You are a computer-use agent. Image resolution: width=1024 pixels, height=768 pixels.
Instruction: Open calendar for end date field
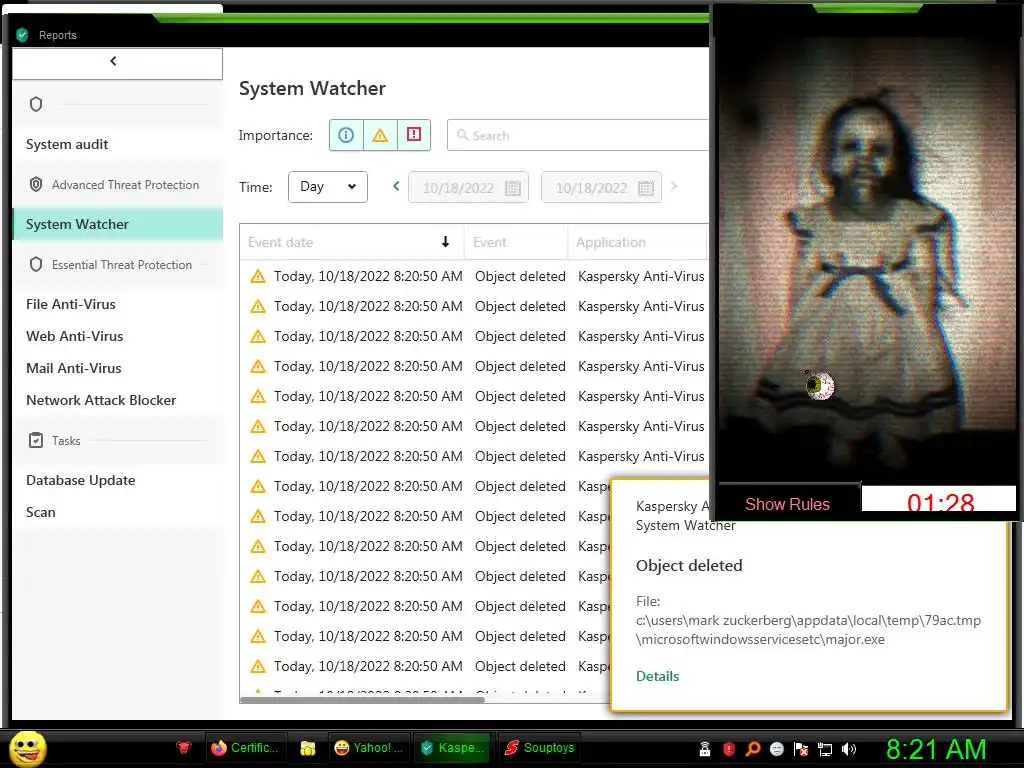(645, 188)
